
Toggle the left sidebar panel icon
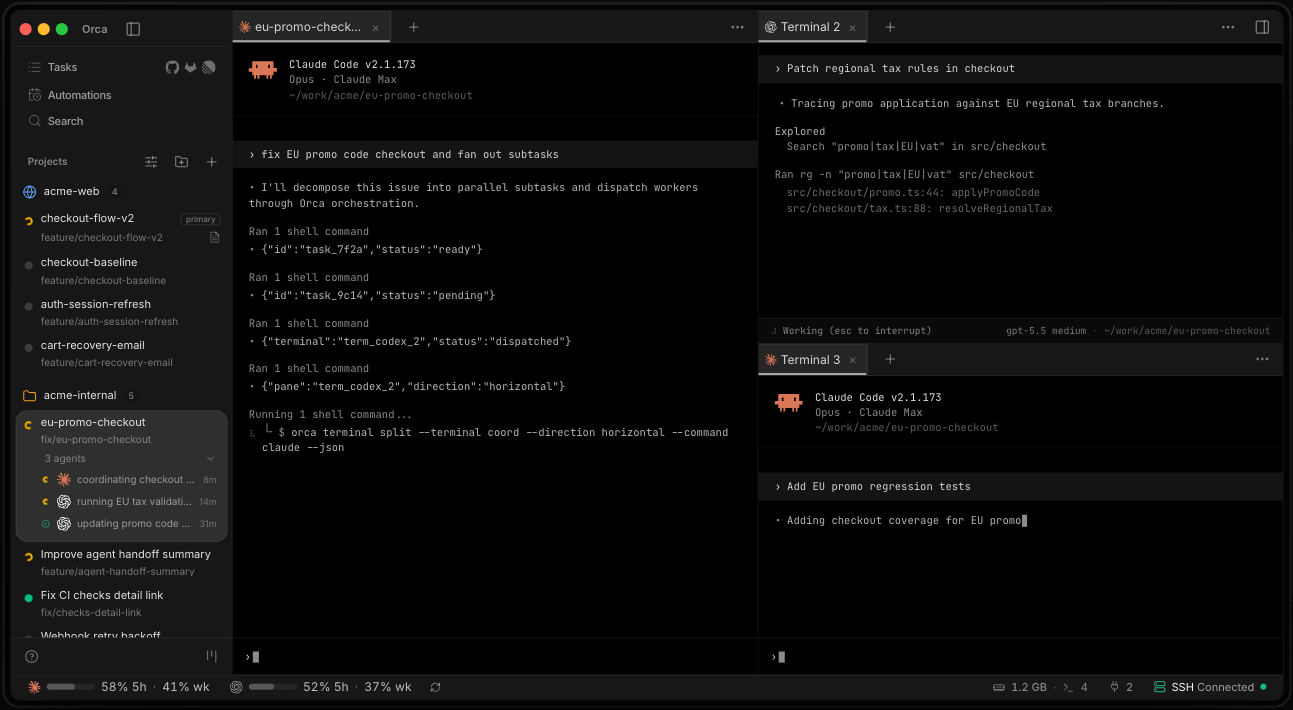(133, 29)
